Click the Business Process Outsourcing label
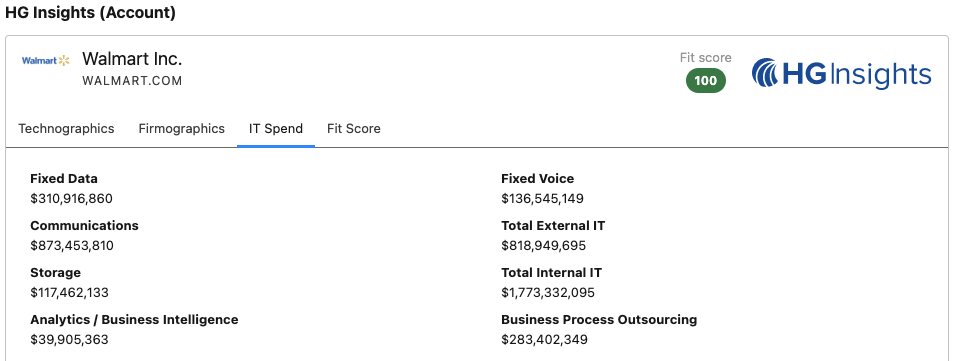This screenshot has height=361, width=960. point(599,319)
